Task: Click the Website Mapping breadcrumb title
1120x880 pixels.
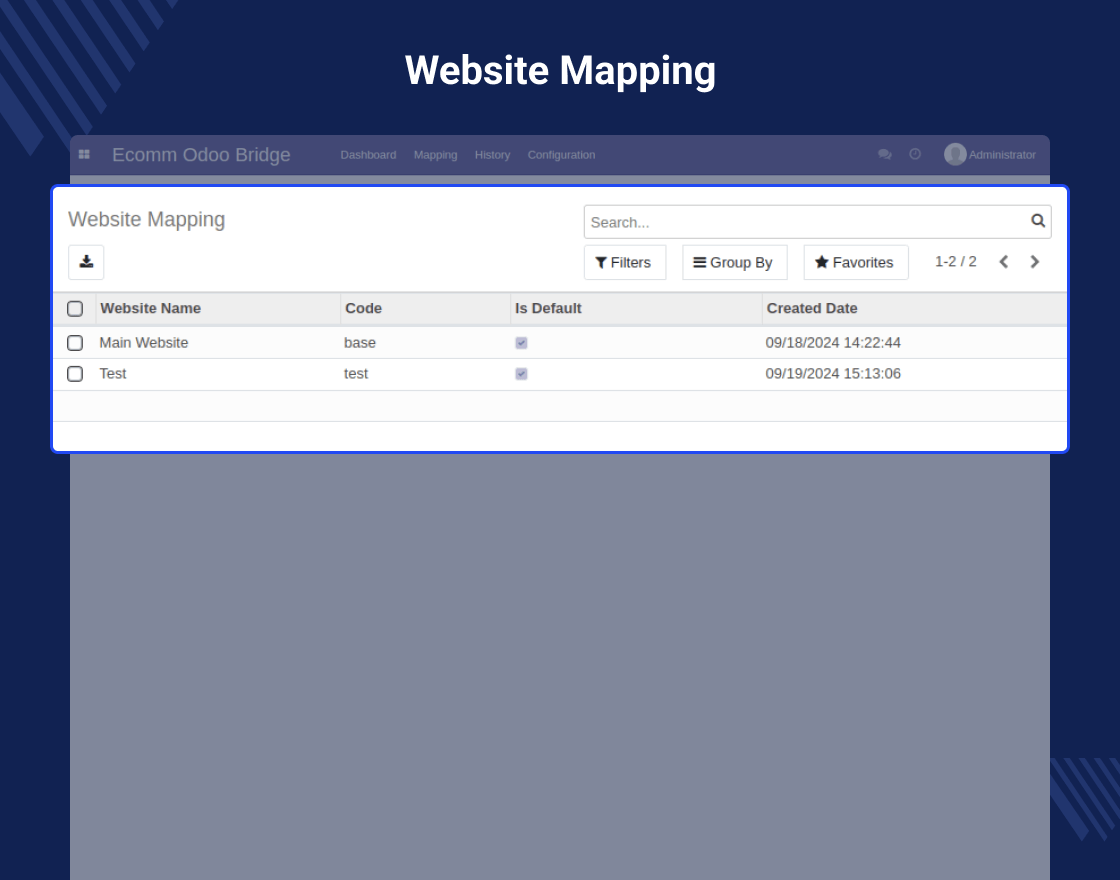Action: [146, 219]
